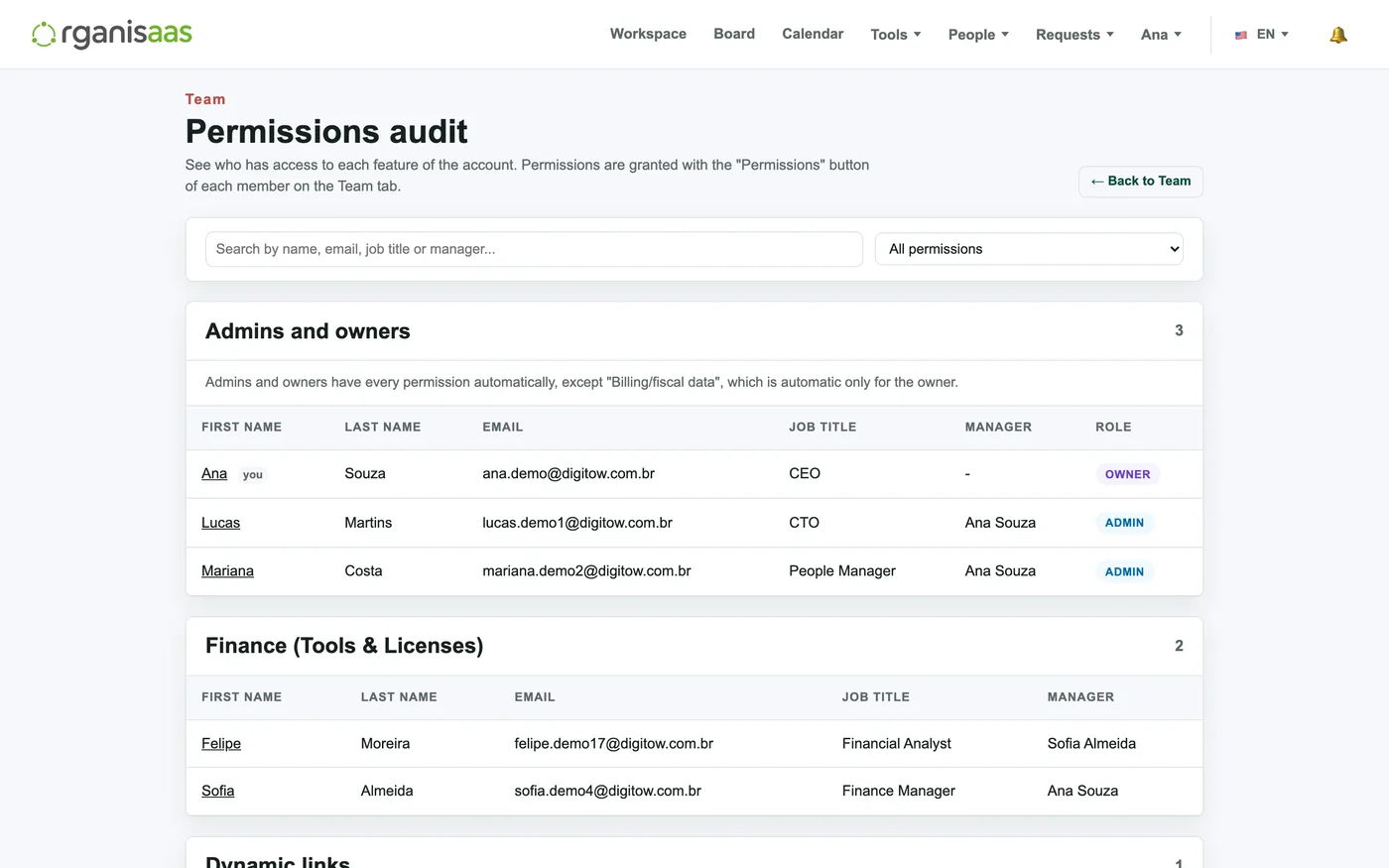Click the Finance Manager job title
The width and height of the screenshot is (1389, 868).
(899, 792)
